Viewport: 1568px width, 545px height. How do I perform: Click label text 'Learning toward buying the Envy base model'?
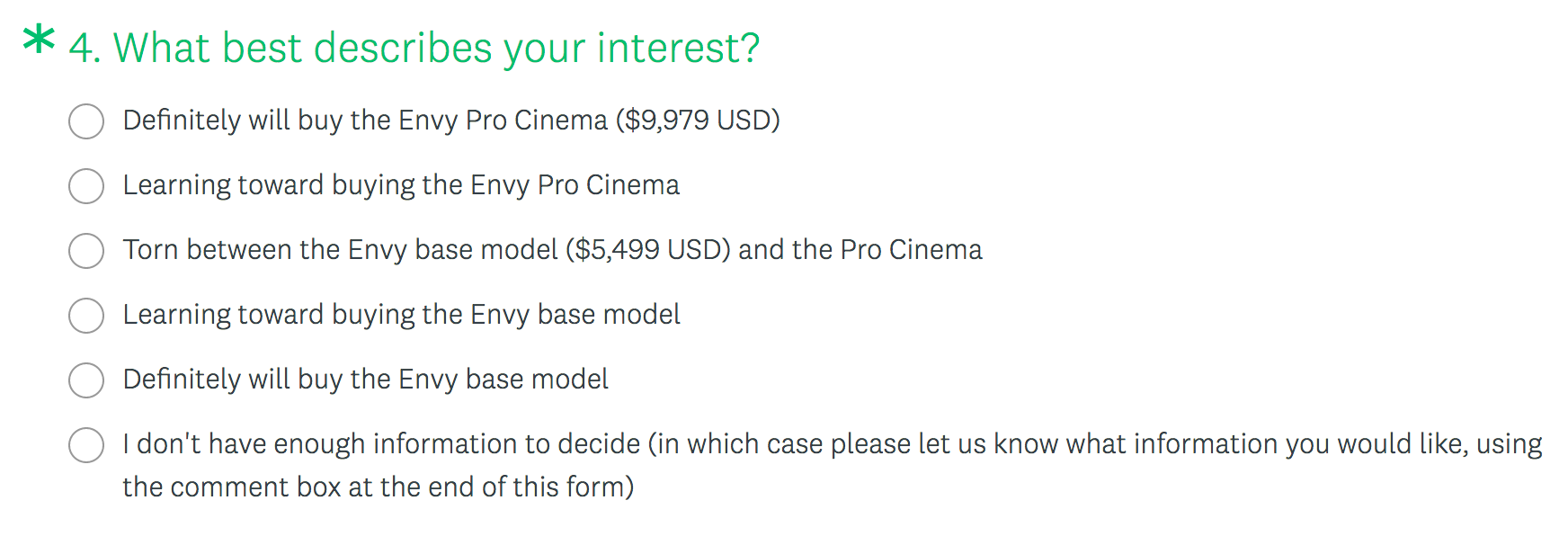click(401, 315)
